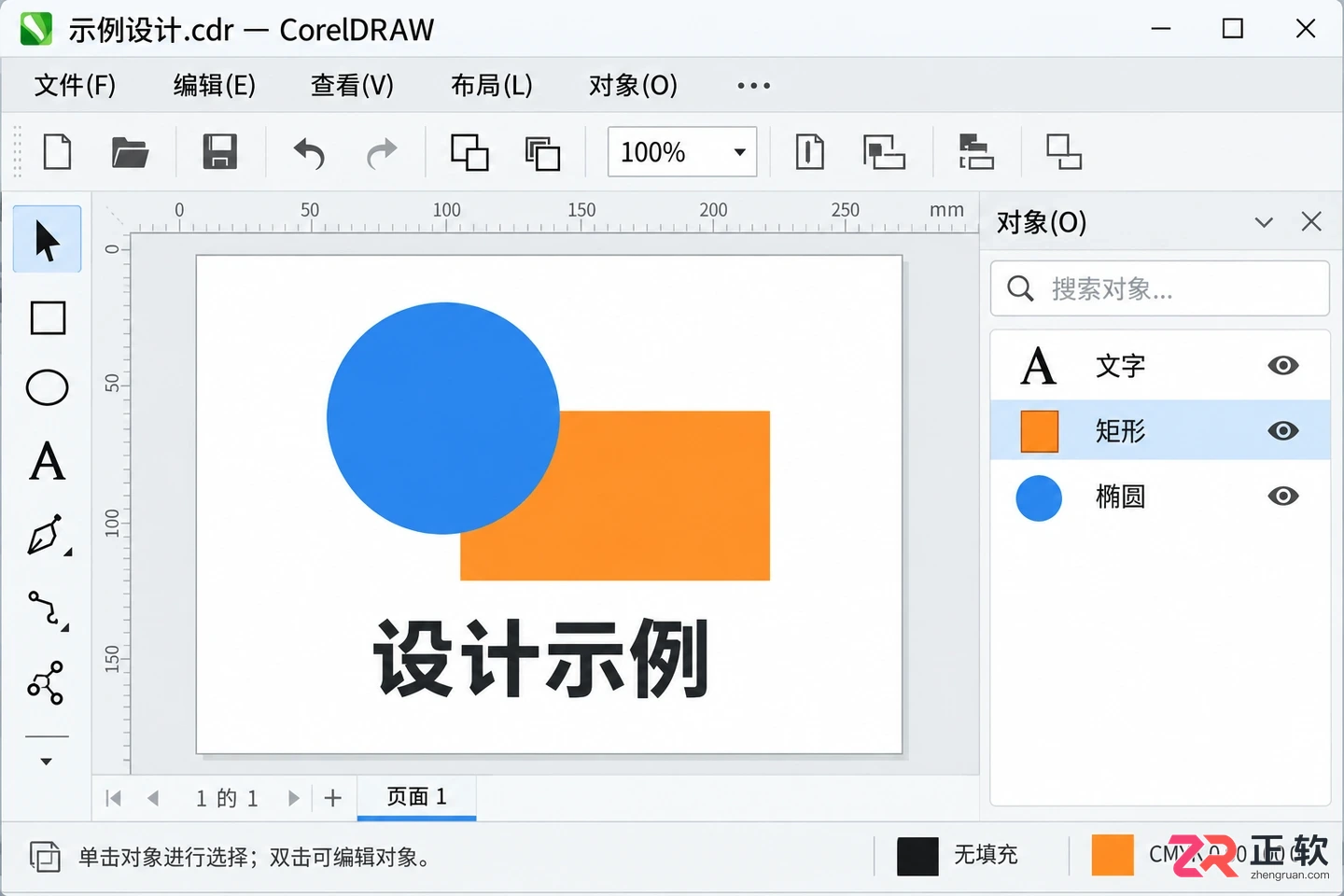Go to the first page
The width and height of the screenshot is (1344, 896).
coord(114,798)
